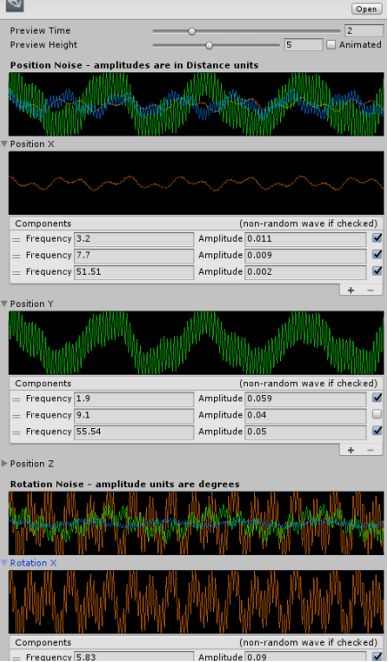
Task: Click the Open button
Action: click(x=366, y=9)
